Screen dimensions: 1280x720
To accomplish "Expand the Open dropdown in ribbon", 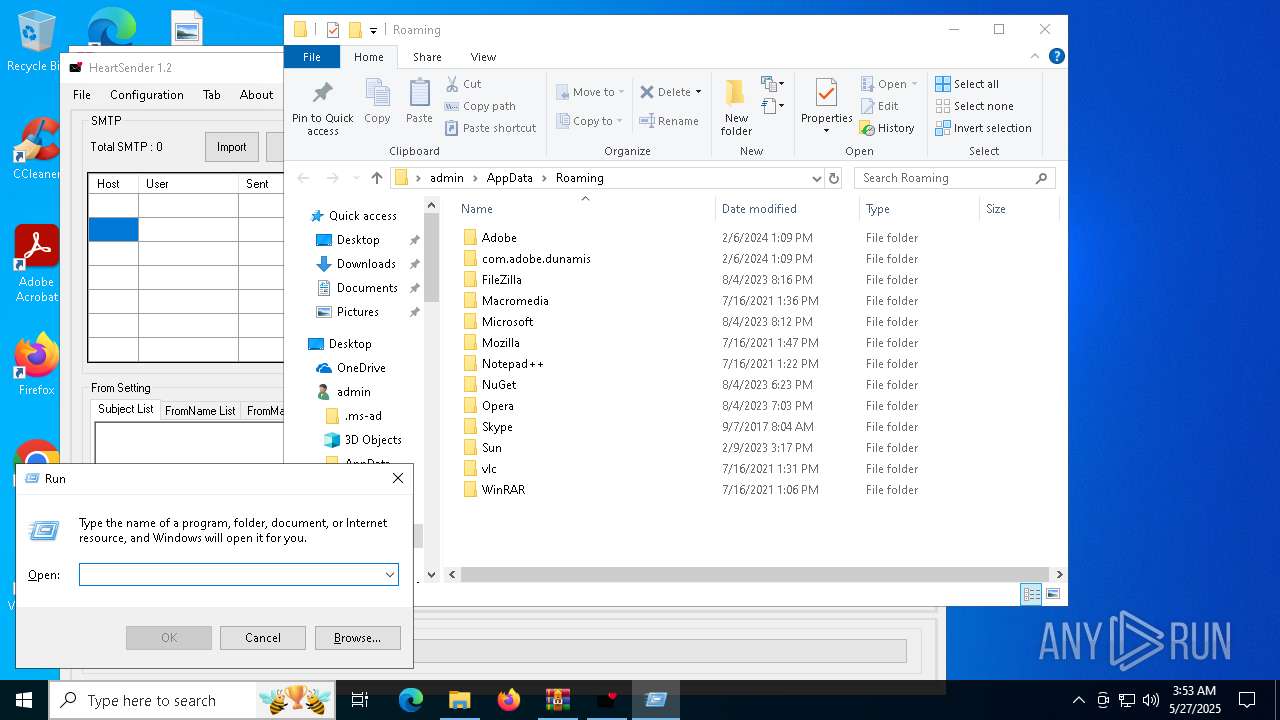I will (914, 84).
